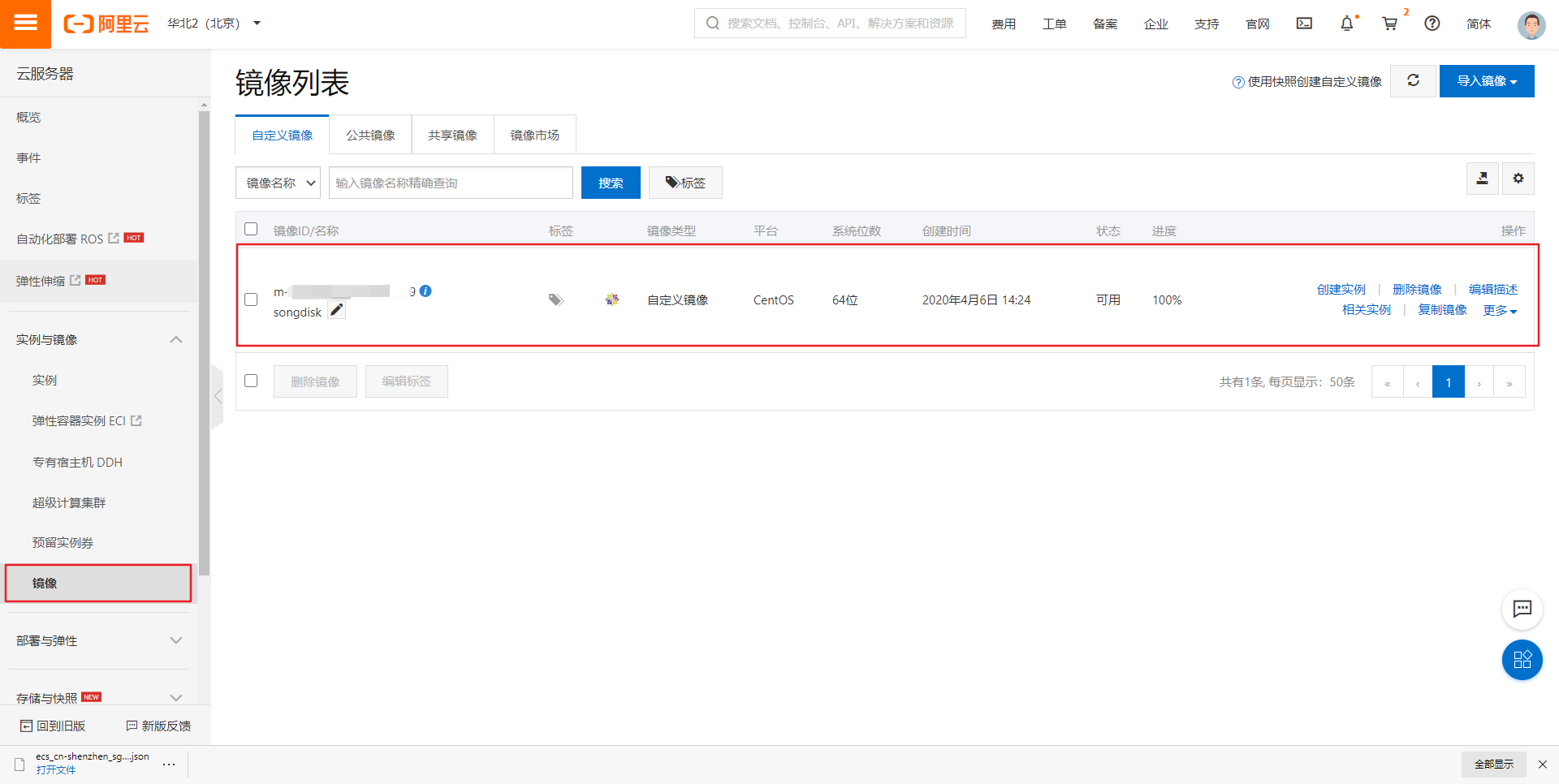
Task: Open the blue quick-access apps floating button
Action: point(1522,660)
